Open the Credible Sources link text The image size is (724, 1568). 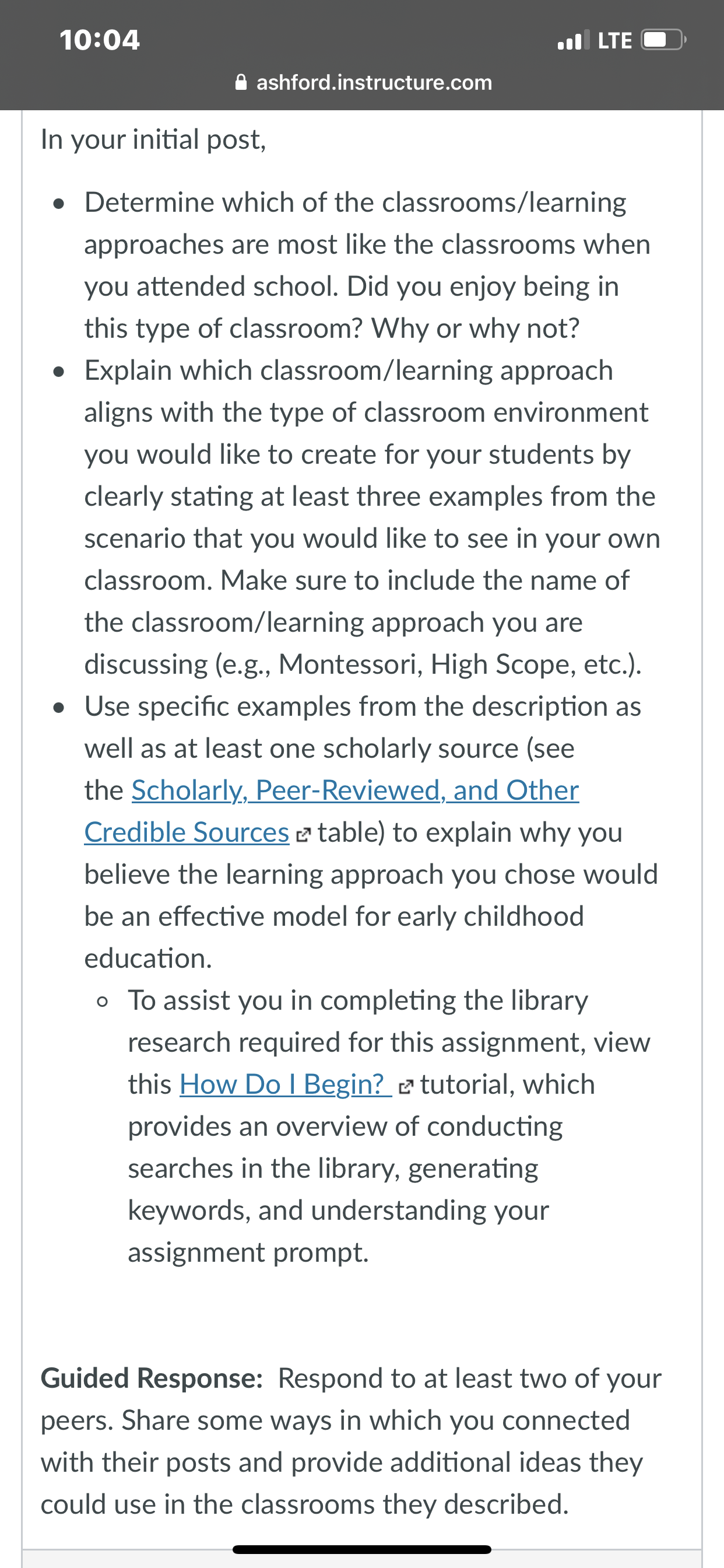click(x=187, y=832)
